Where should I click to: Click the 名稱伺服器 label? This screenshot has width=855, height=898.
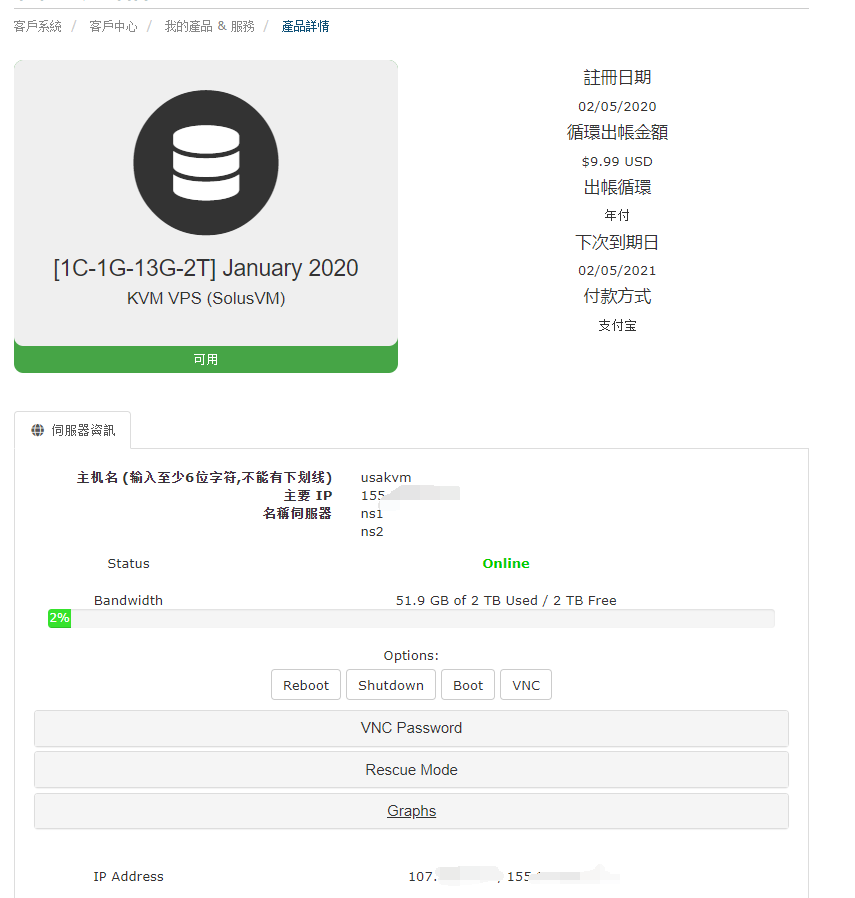297,513
